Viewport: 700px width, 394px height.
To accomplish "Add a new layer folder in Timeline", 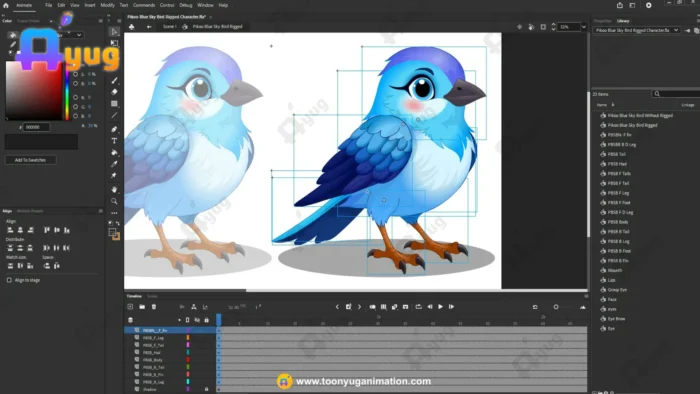I will 142,307.
